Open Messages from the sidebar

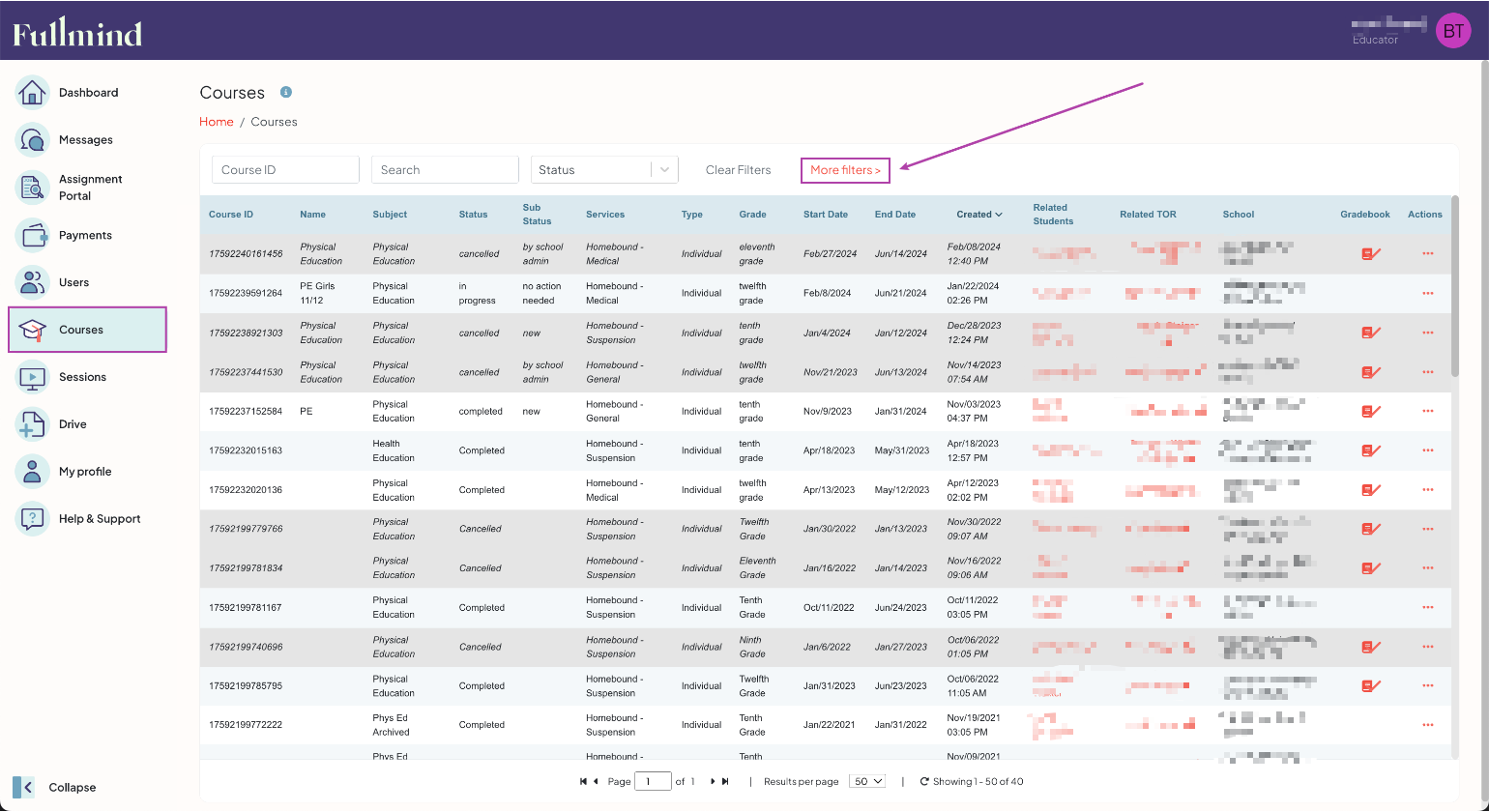click(32, 140)
